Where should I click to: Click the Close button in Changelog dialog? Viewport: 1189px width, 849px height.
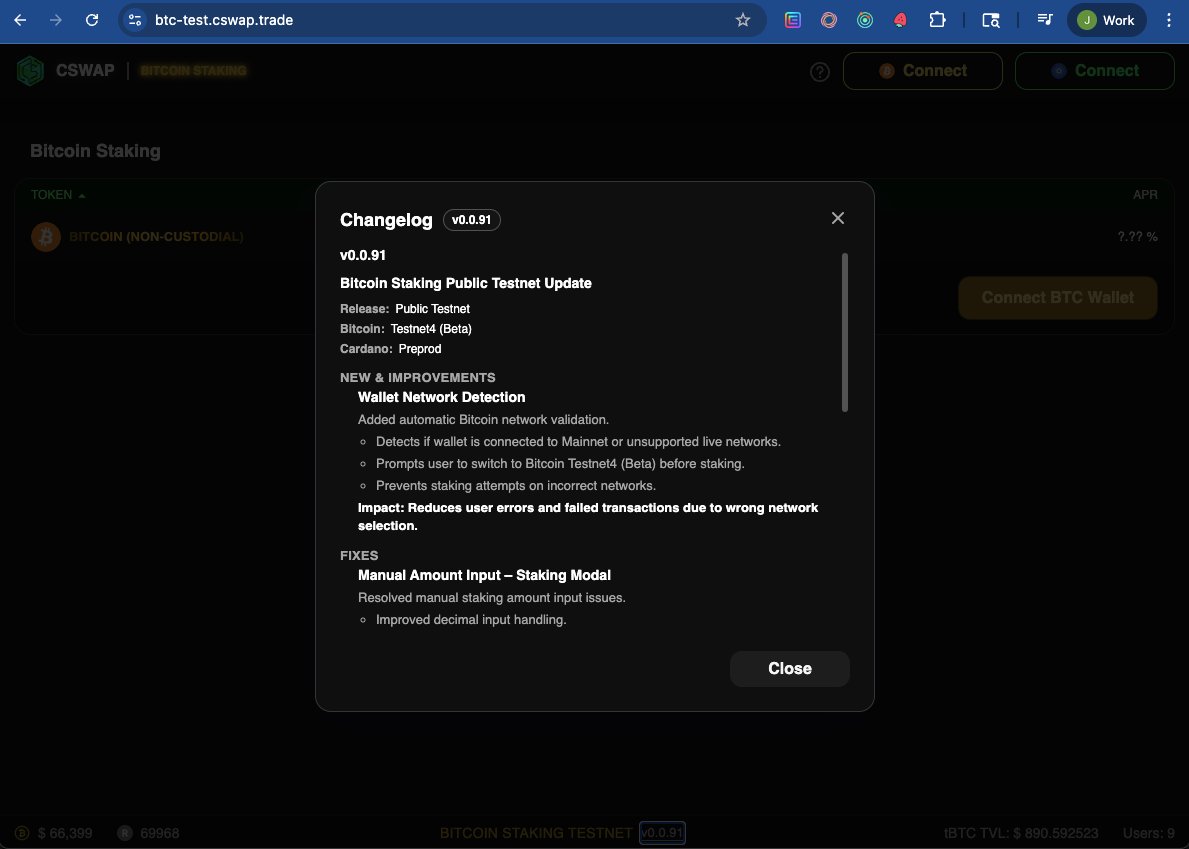click(x=789, y=669)
